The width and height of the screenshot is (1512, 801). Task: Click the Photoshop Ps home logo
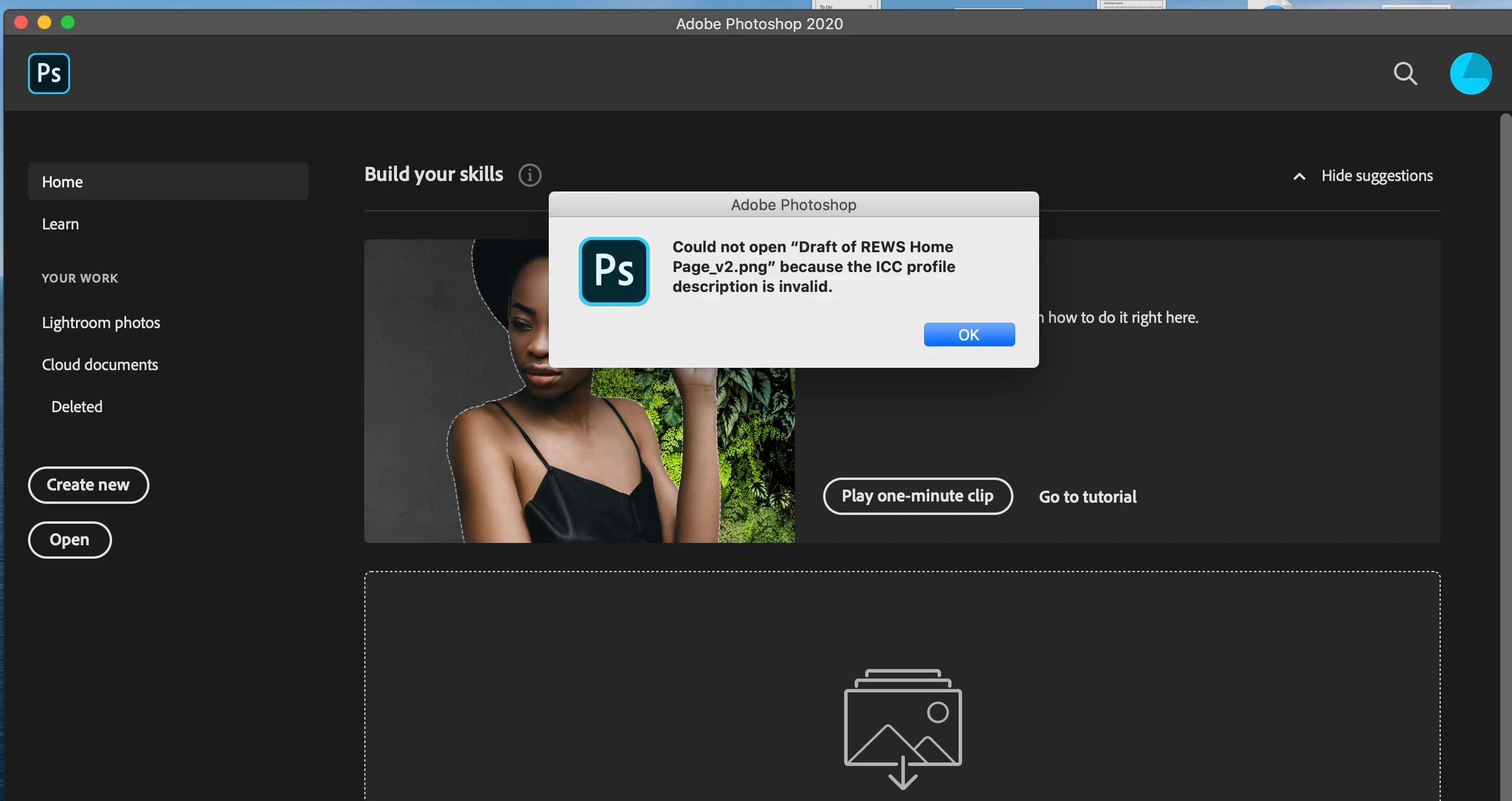(x=48, y=74)
